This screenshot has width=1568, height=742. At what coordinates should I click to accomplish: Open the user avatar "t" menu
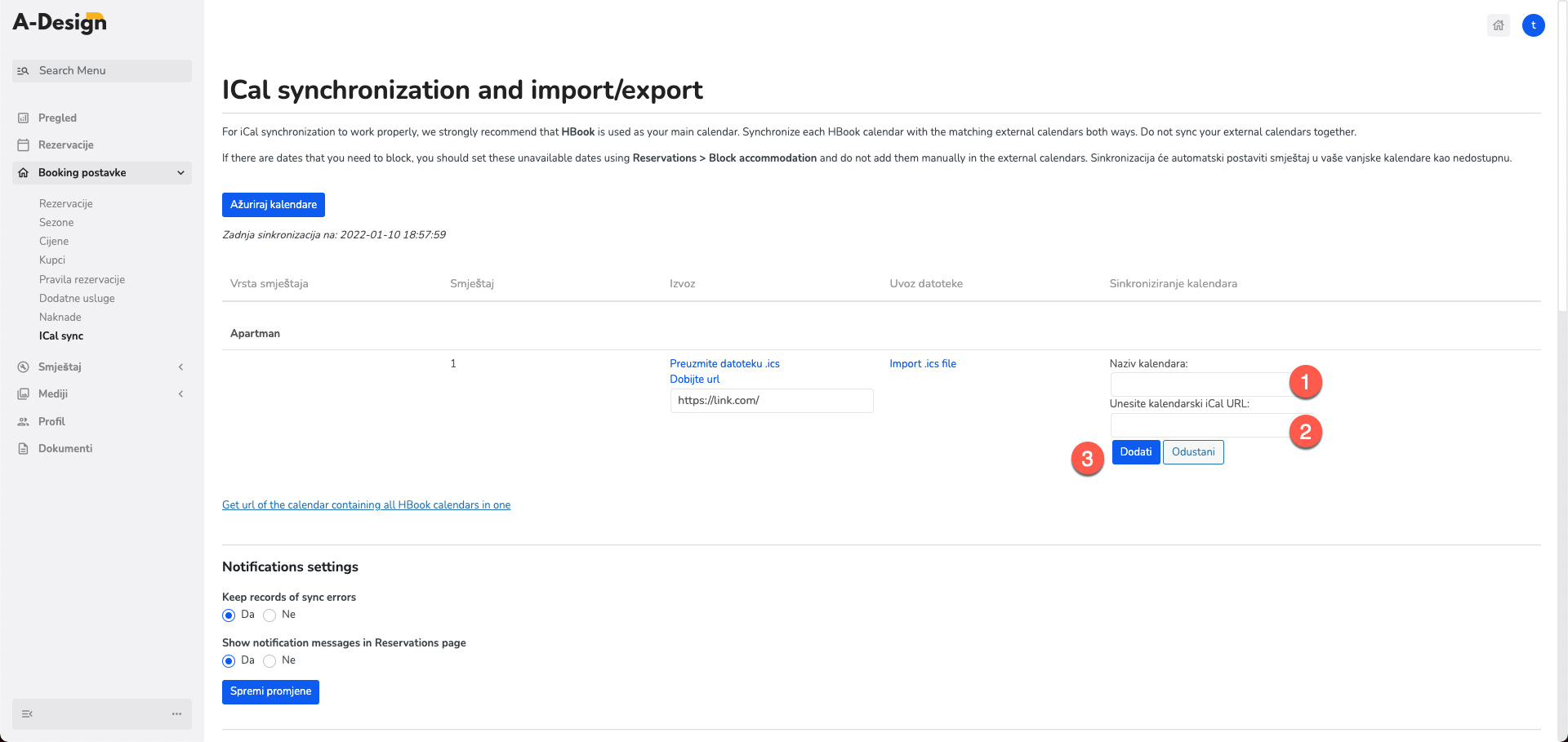tap(1534, 25)
